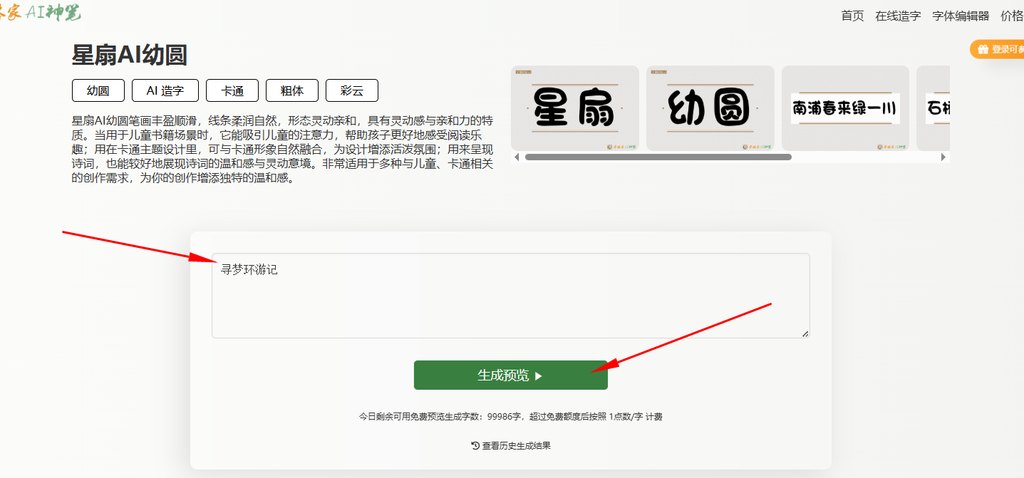Select the 彩云 tag
Screen dimensions: 1024x478
352,91
